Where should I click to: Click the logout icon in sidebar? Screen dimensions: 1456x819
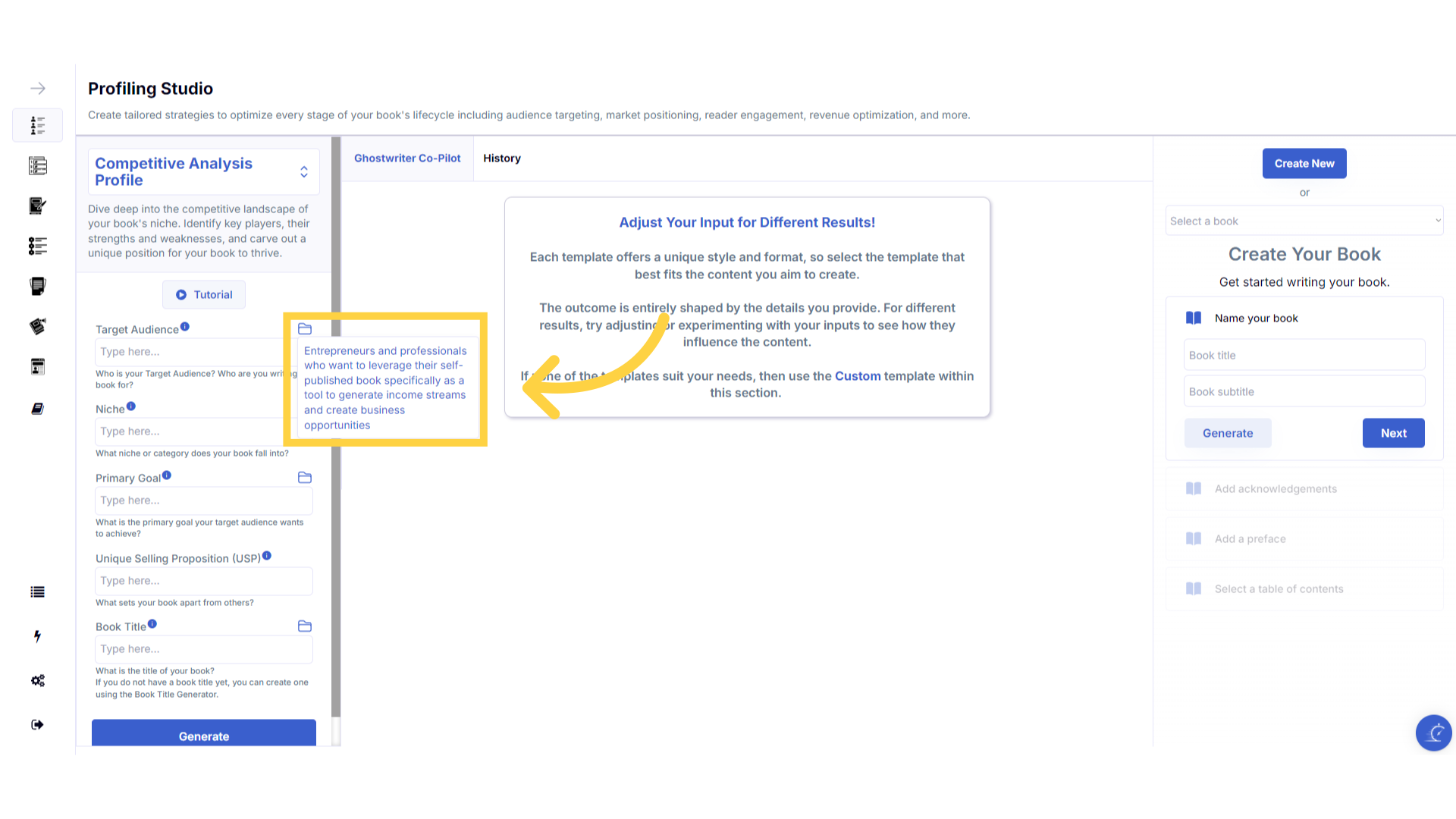pyautogui.click(x=38, y=725)
